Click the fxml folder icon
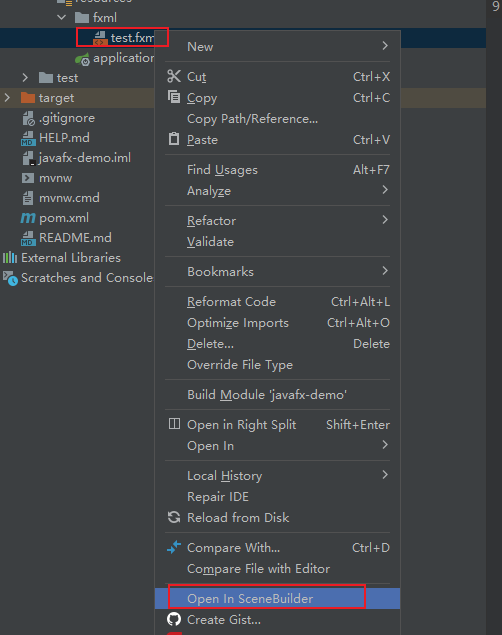 coord(82,18)
